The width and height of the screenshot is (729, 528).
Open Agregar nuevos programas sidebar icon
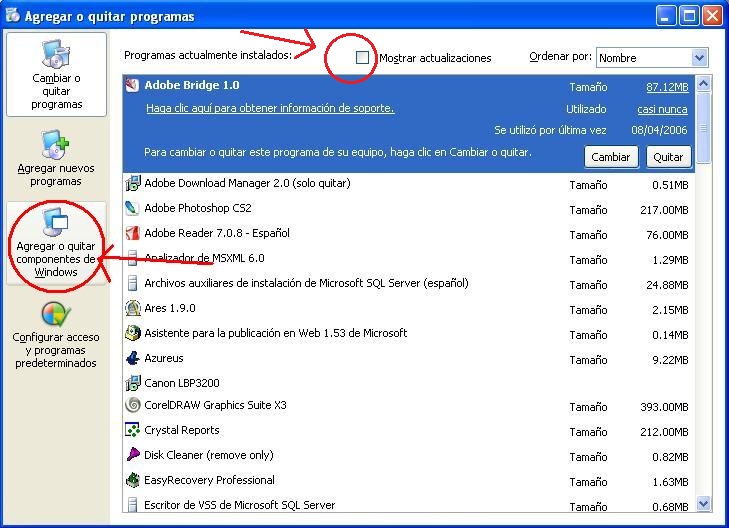coord(56,144)
